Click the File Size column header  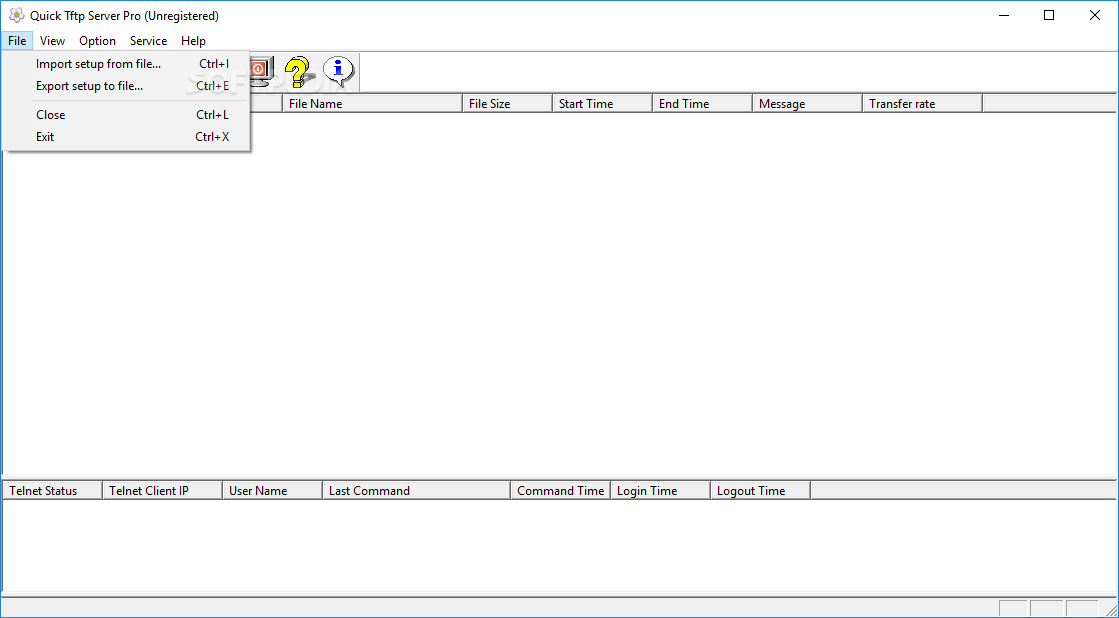[507, 103]
